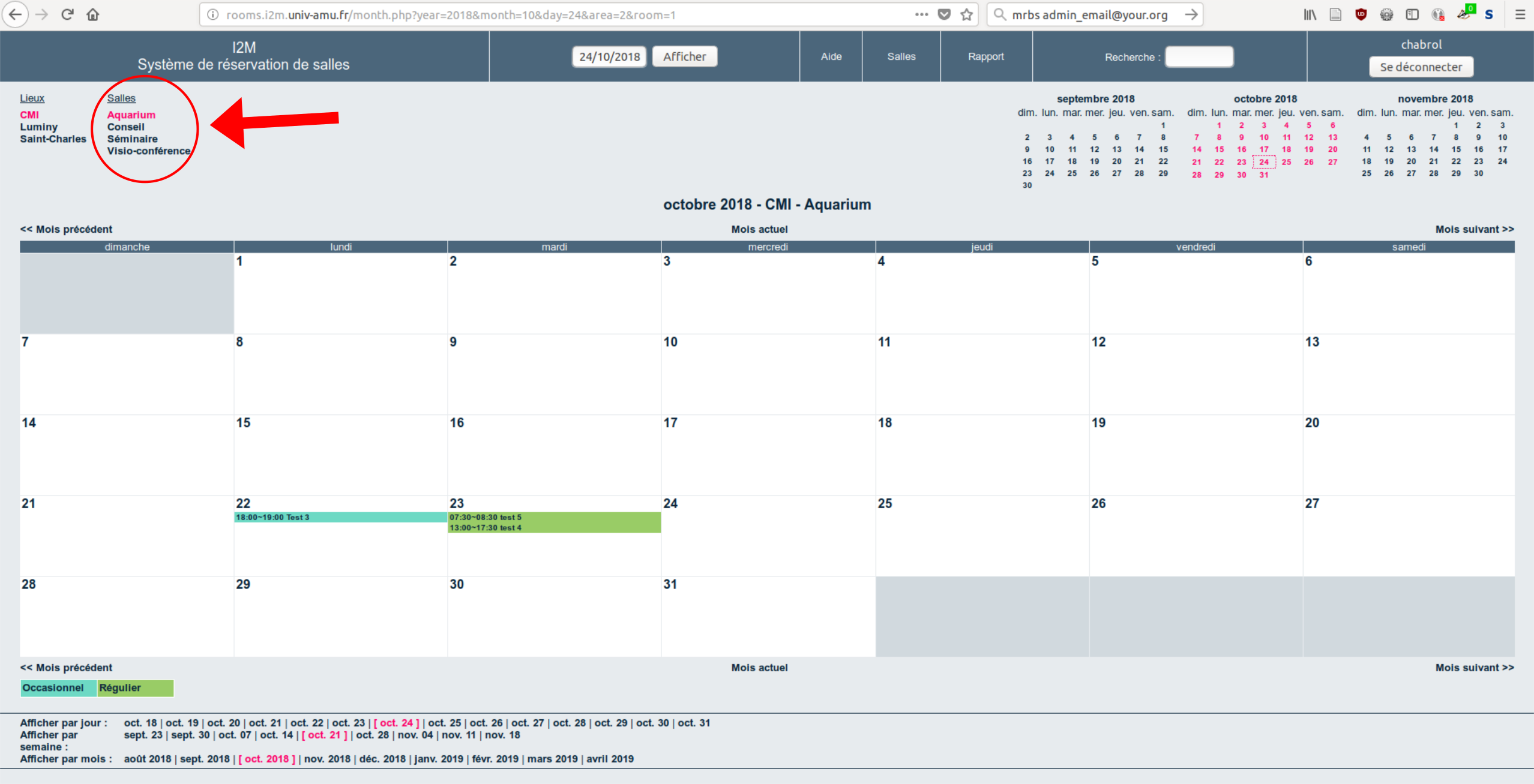
Task: Reload the page with refresh icon
Action: 67,14
